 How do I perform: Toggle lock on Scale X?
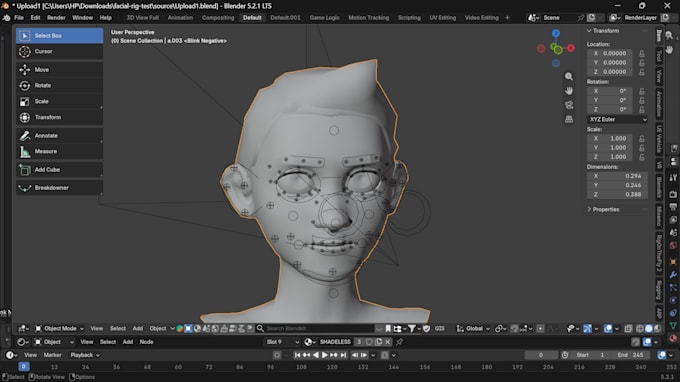(642, 139)
